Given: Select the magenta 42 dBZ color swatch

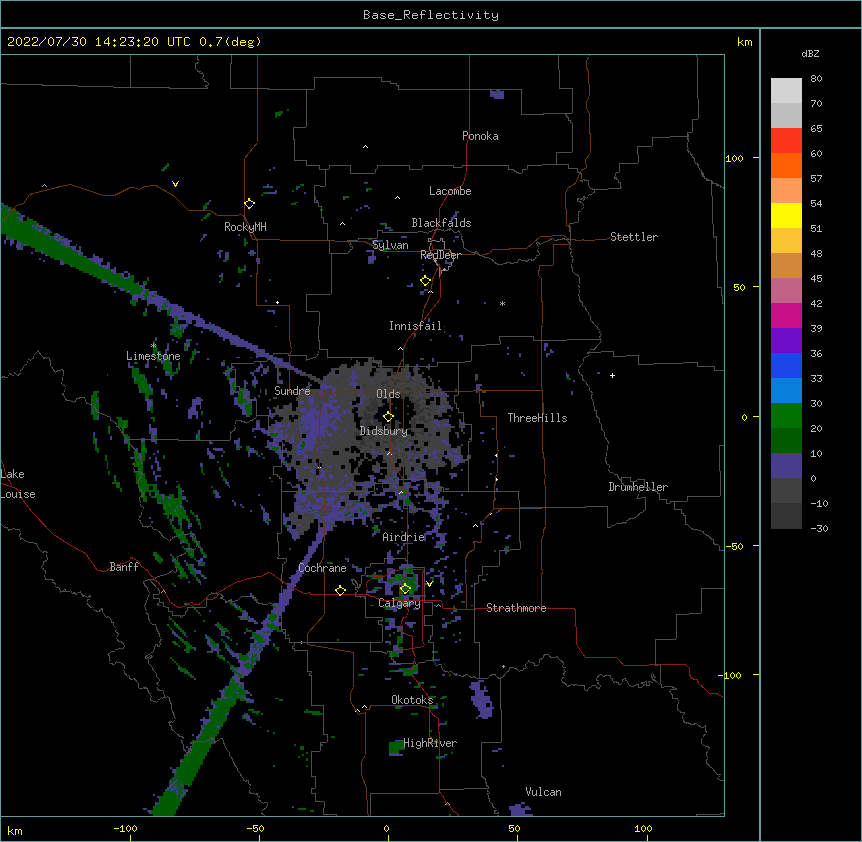Looking at the screenshot, I should tap(786, 315).
